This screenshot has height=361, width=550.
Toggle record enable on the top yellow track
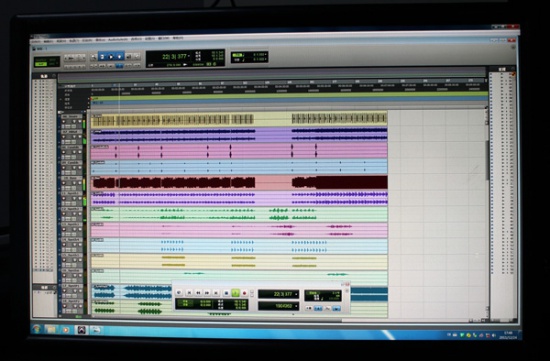click(63, 121)
